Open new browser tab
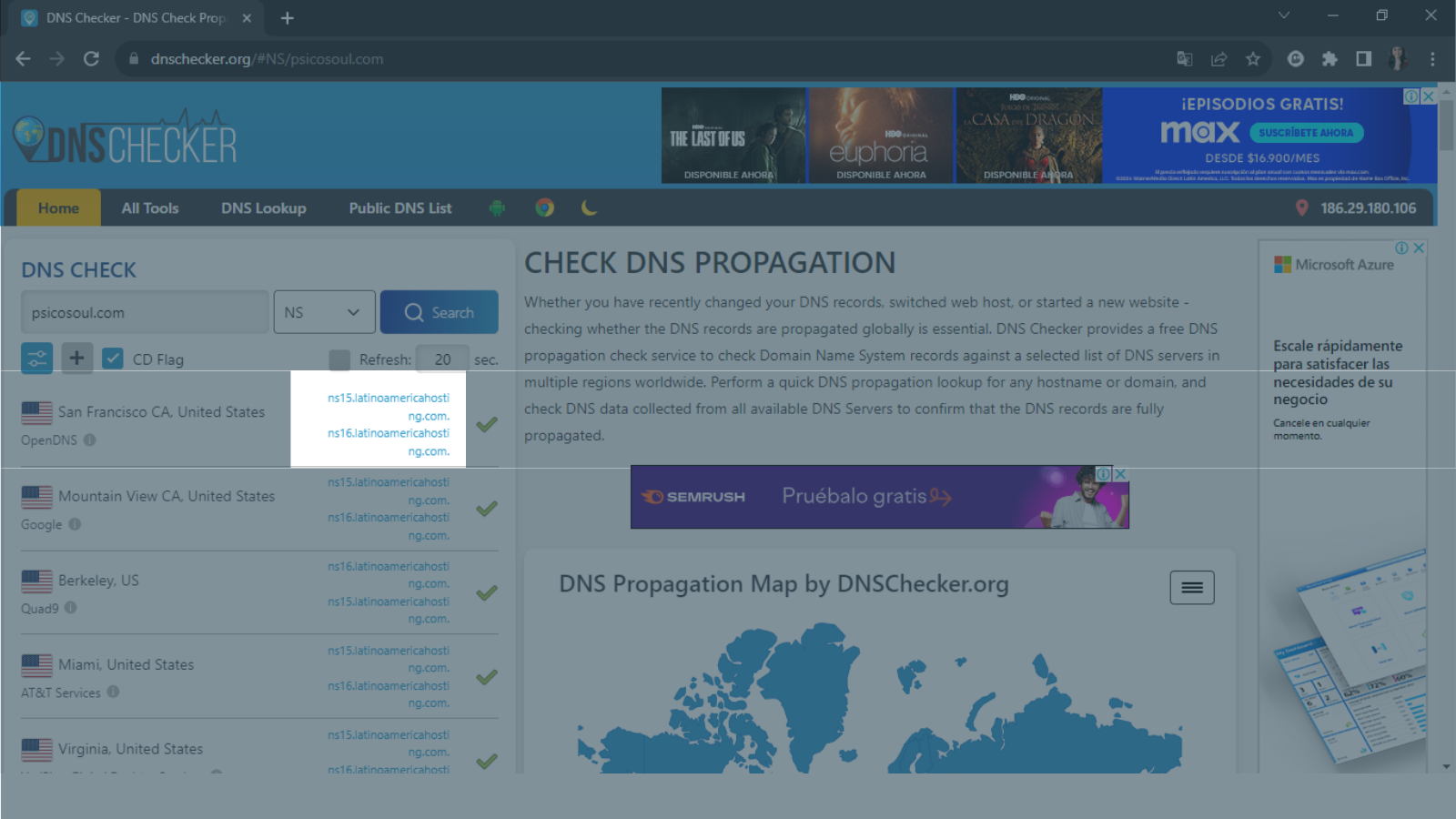Image resolution: width=1456 pixels, height=819 pixels. click(288, 17)
